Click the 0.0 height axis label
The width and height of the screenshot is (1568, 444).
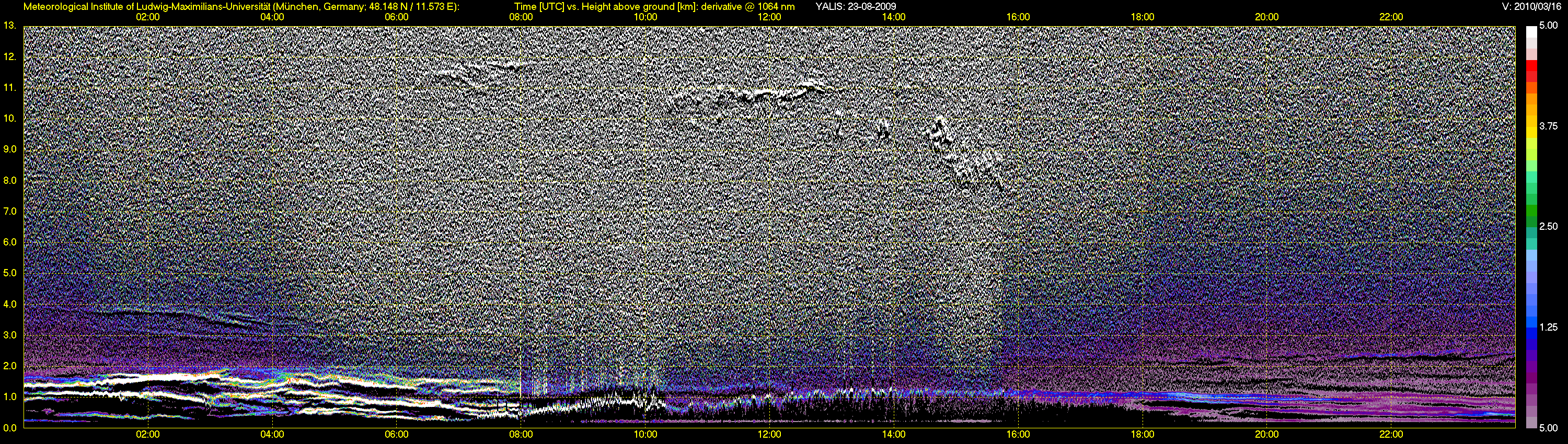(x=10, y=428)
